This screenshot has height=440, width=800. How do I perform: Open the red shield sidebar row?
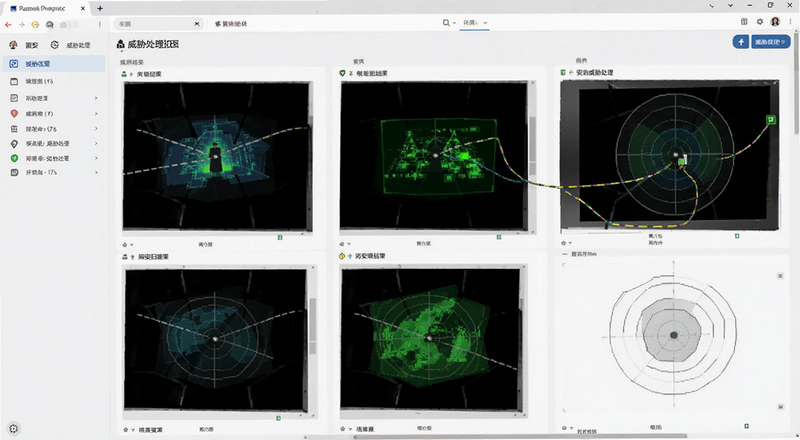(54, 113)
